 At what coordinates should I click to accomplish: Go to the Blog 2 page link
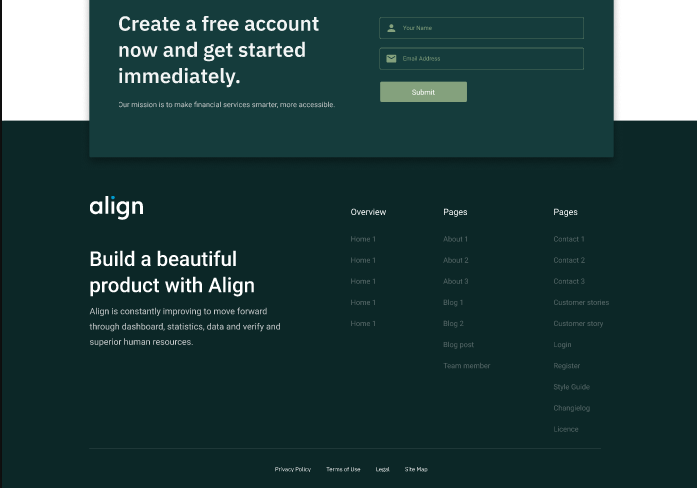[x=453, y=324]
